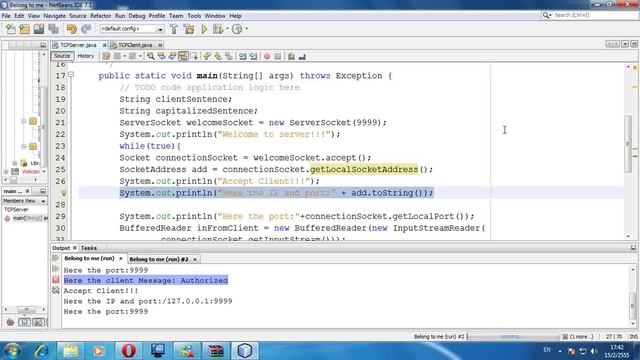Click the Debug Project icon
This screenshot has height=360, width=640.
click(x=218, y=29)
